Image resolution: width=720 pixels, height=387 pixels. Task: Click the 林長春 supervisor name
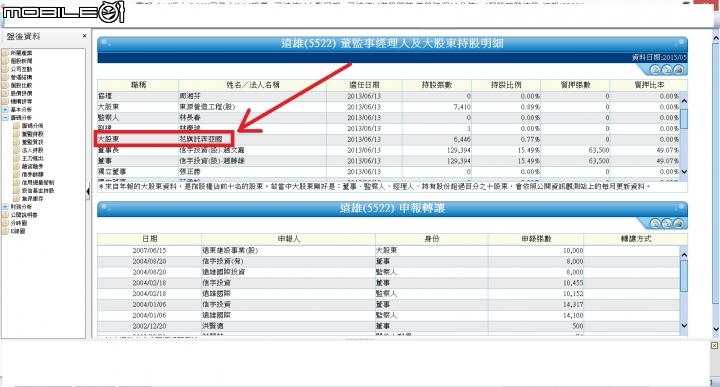(190, 118)
